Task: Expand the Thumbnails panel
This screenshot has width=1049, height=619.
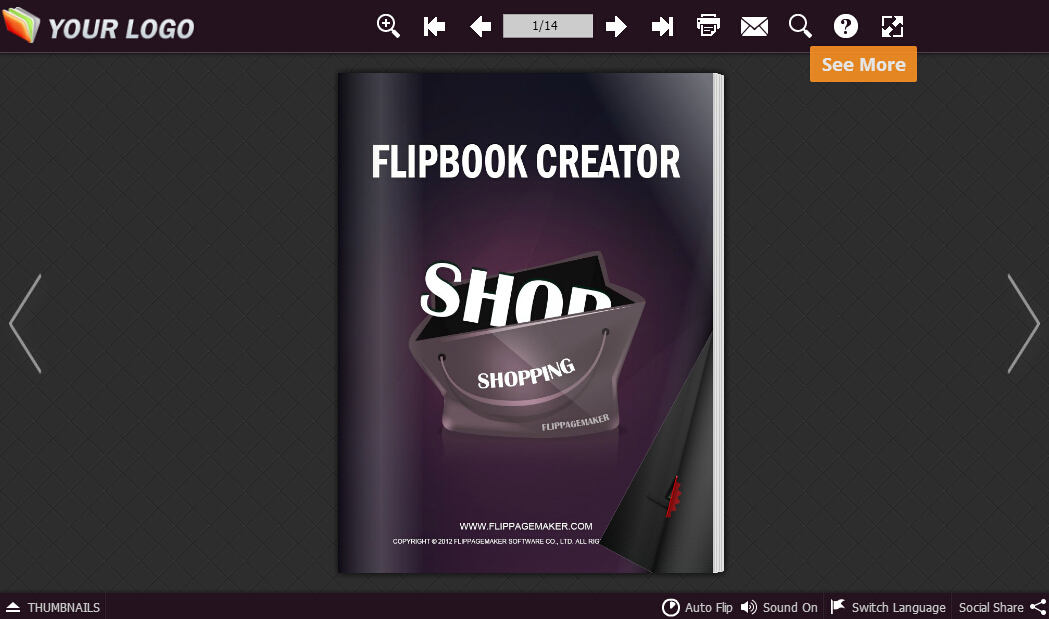Action: (x=53, y=607)
